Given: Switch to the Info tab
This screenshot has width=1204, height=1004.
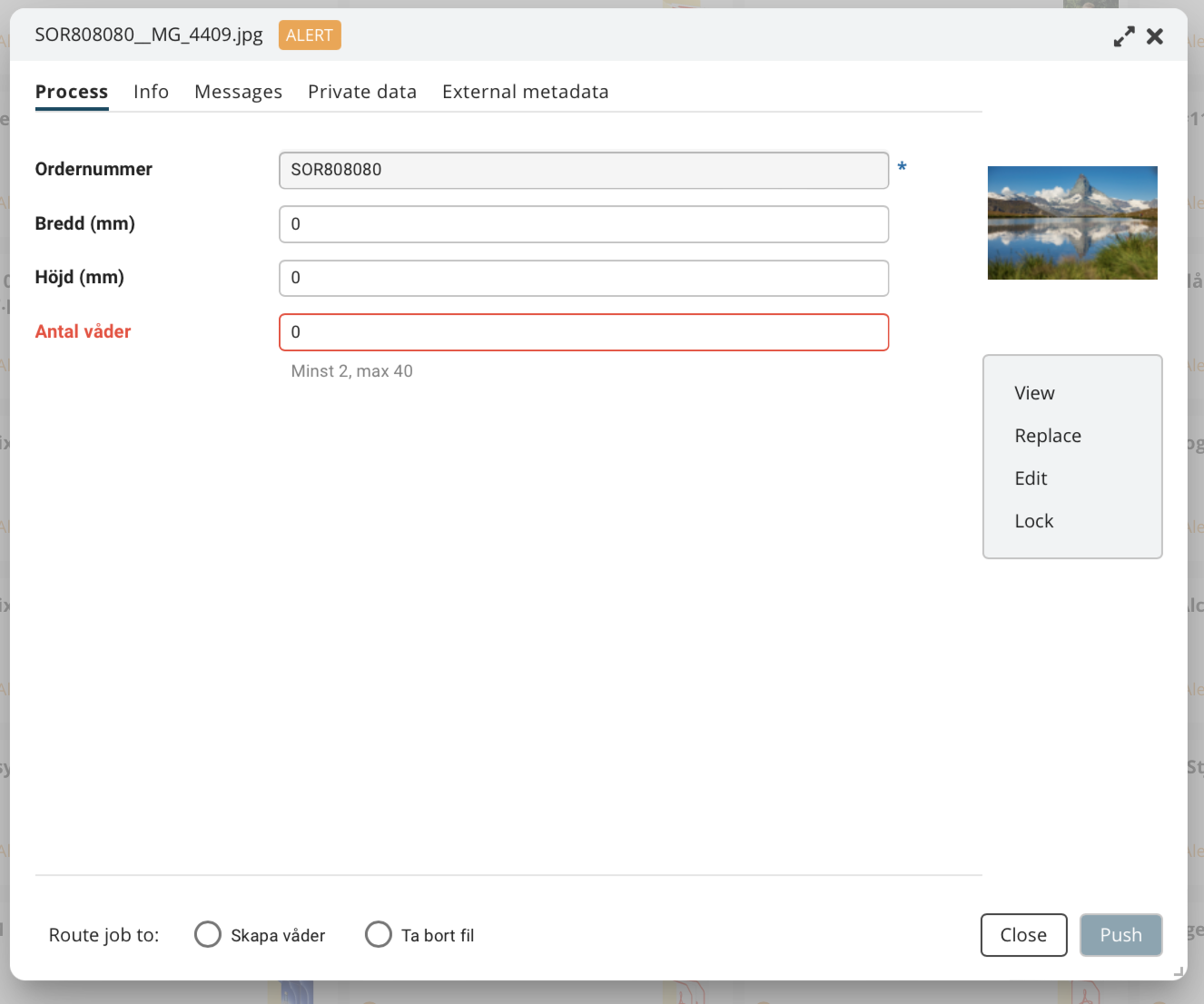Looking at the screenshot, I should coord(151,92).
